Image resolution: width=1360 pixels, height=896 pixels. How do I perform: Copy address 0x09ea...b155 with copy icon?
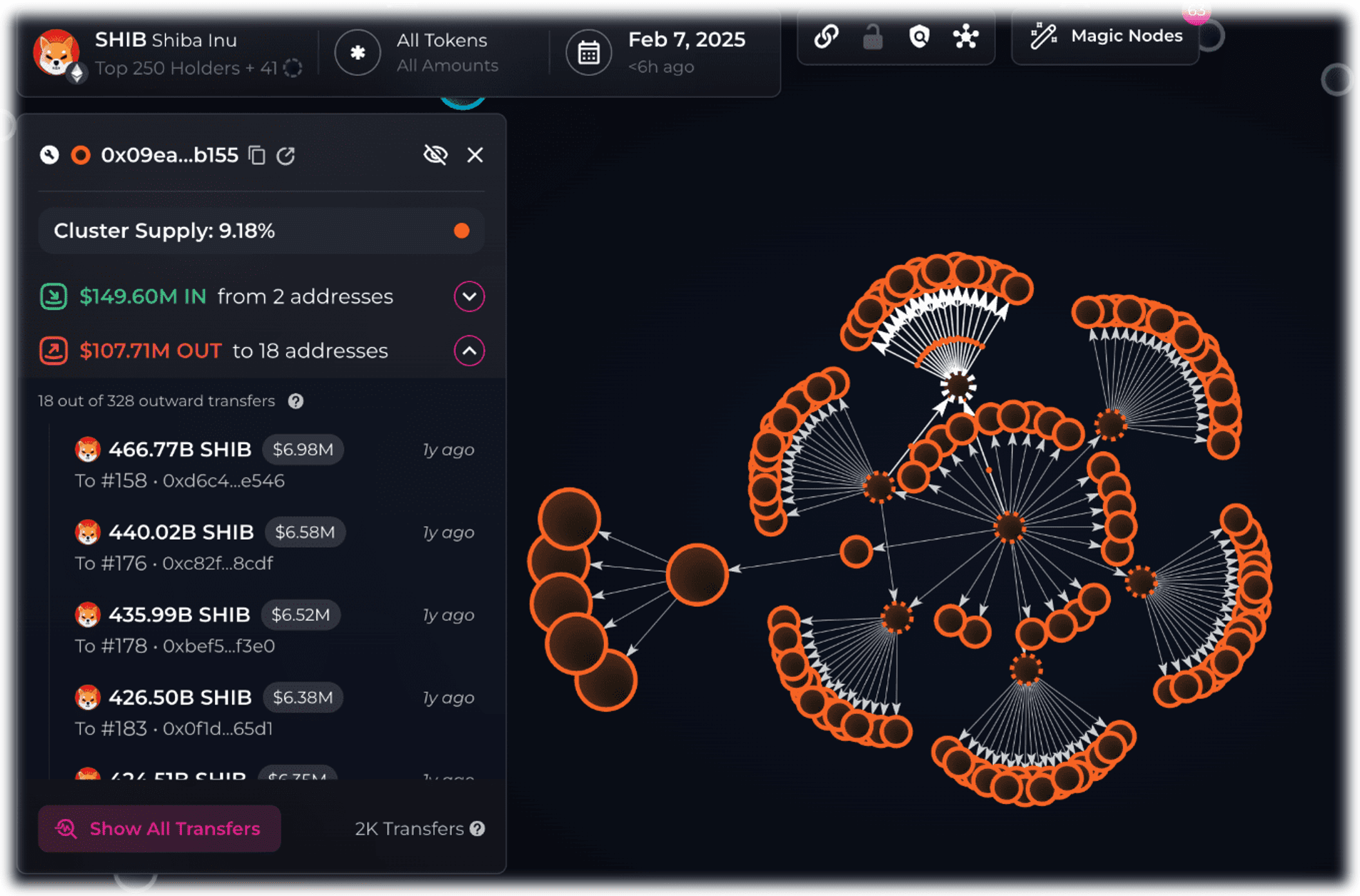pyautogui.click(x=257, y=155)
